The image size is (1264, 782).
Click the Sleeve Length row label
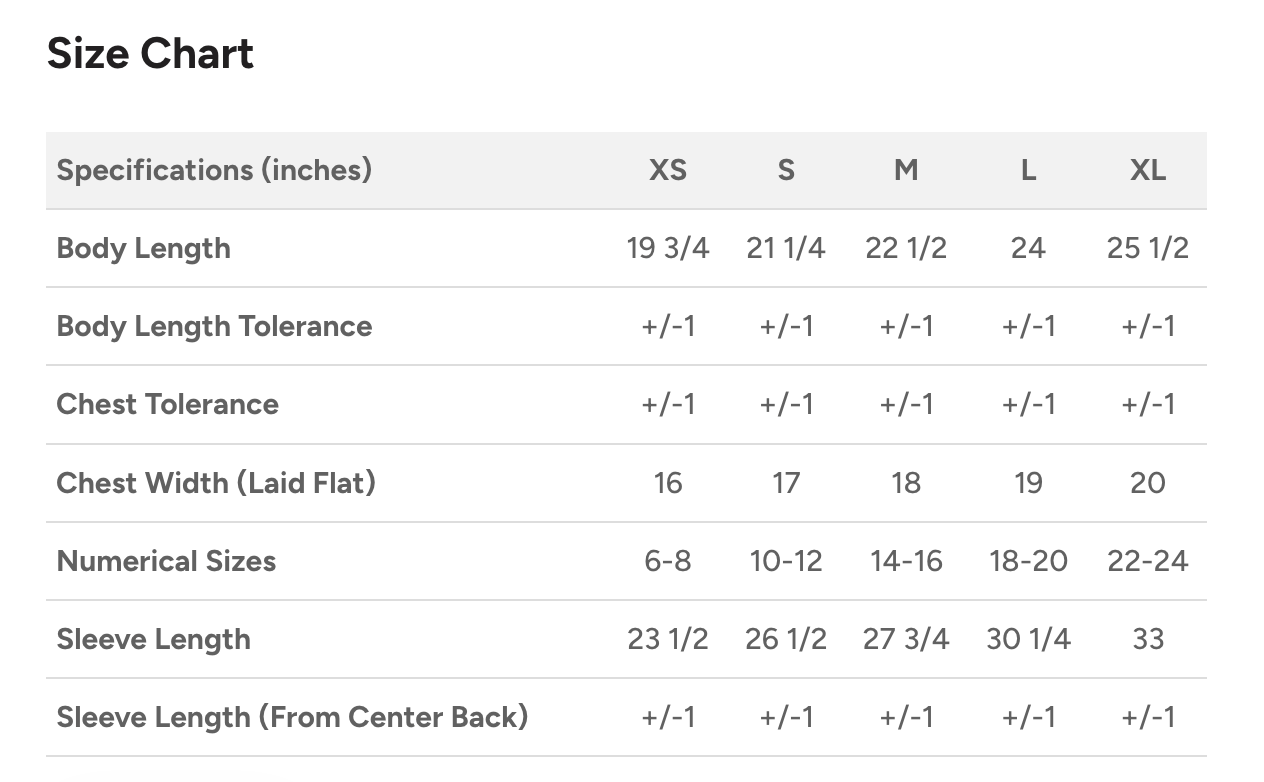coord(153,639)
